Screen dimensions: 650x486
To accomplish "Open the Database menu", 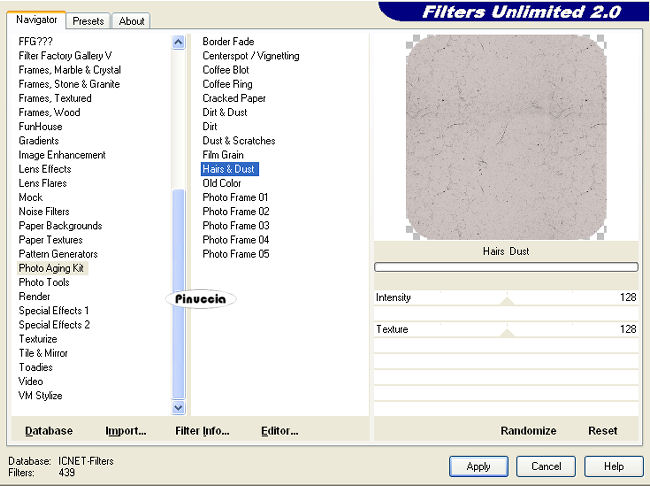I will click(48, 431).
